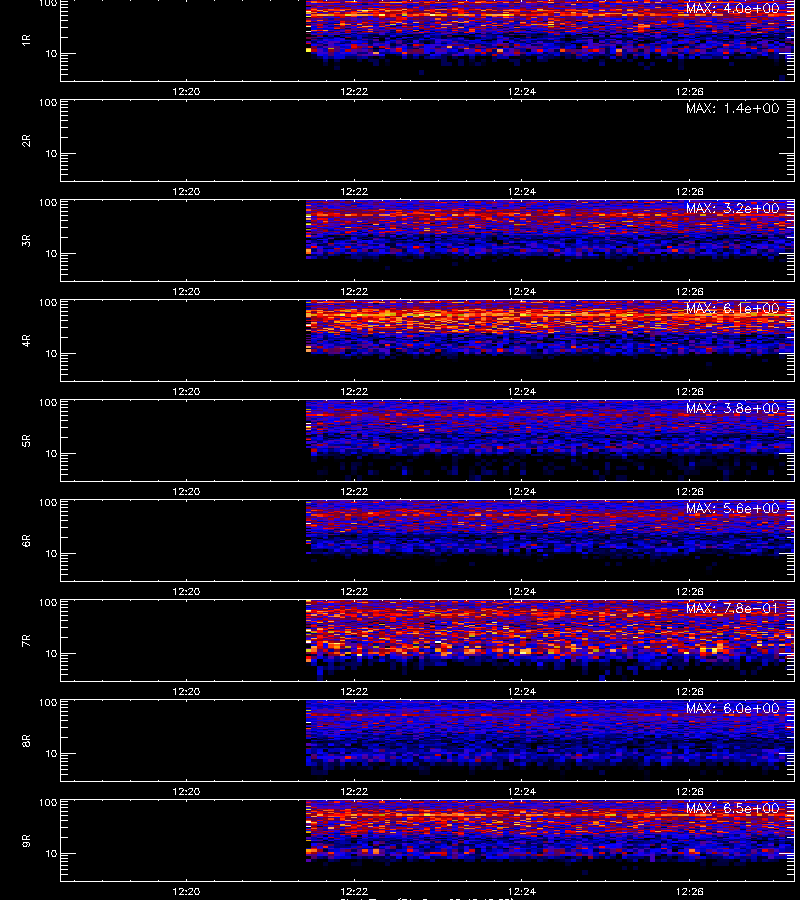Click the 'MAX: 7.8e-01' label in panel 7R
Image resolution: width=800 pixels, height=900 pixels.
pos(732,608)
